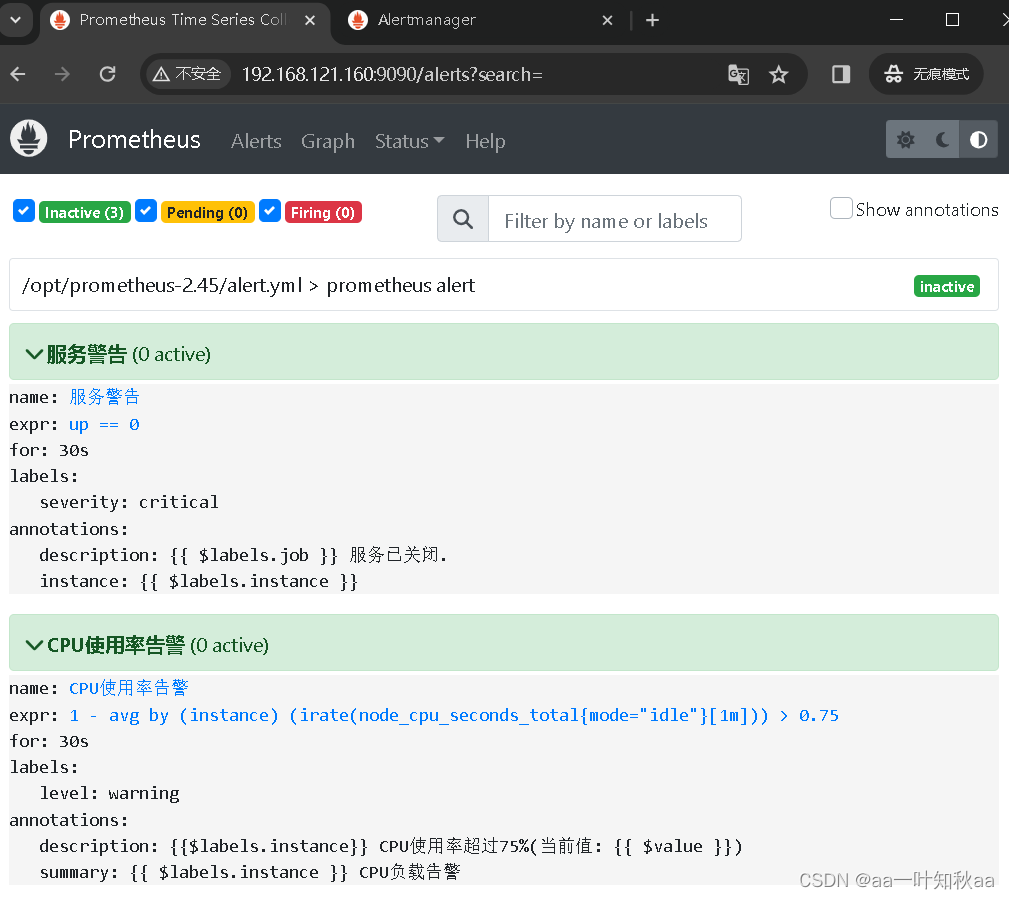Viewport: 1009px width, 899px height.
Task: Click the first 'for: 30s' line
Action: pyautogui.click(x=49, y=450)
